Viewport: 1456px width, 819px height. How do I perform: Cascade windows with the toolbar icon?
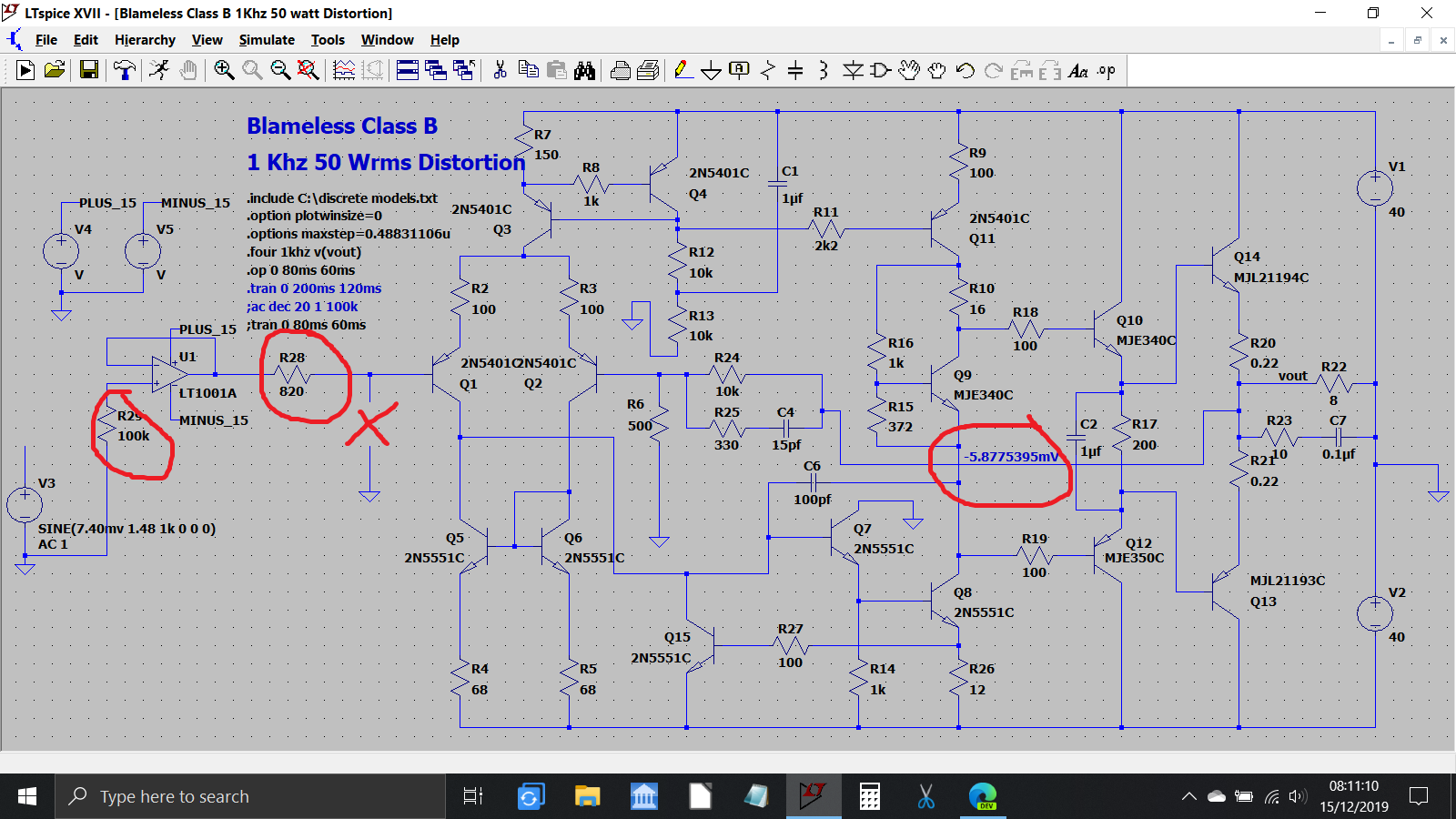tap(436, 70)
